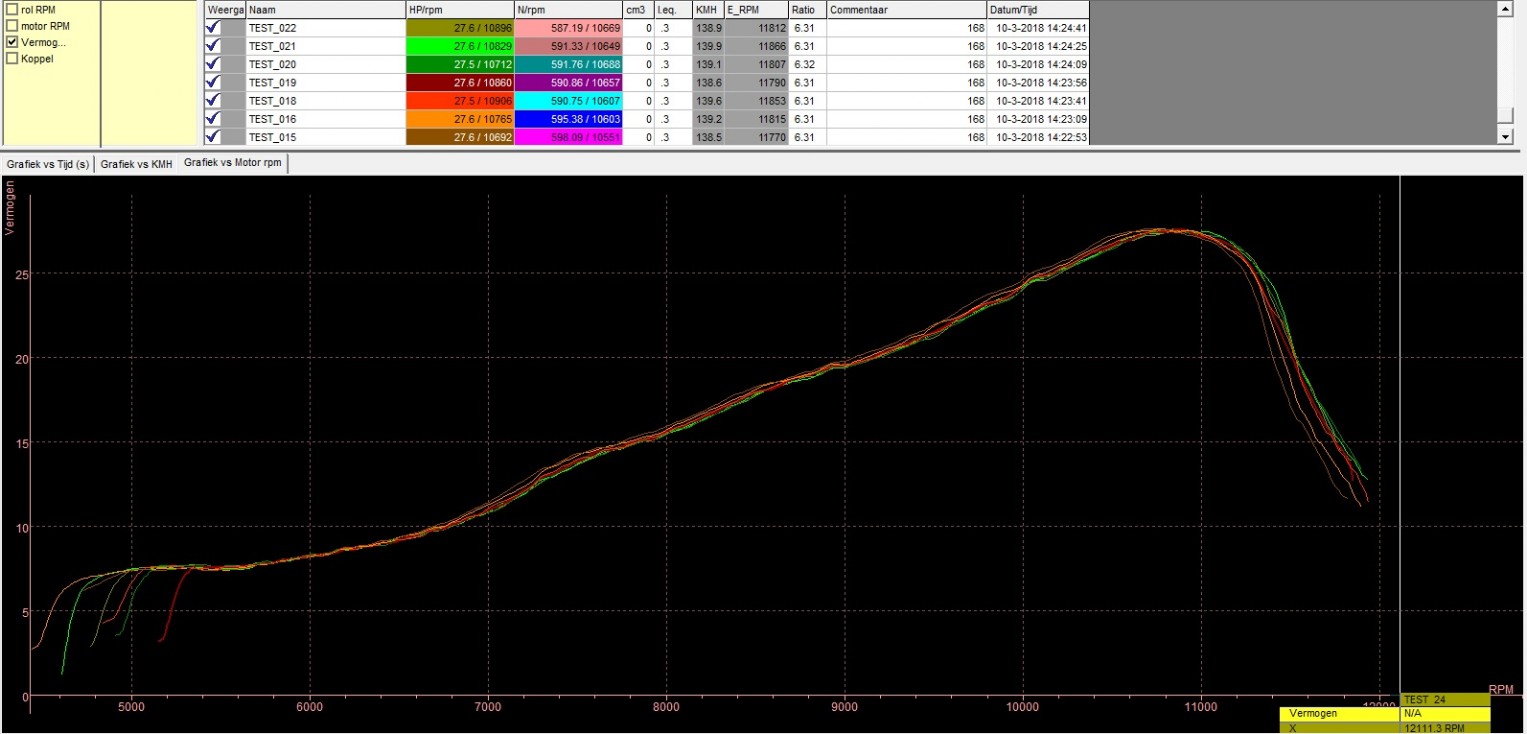The height and width of the screenshot is (734, 1527).
Task: Open brown HP swatch 27.6 / 10692
Action: pos(460,136)
